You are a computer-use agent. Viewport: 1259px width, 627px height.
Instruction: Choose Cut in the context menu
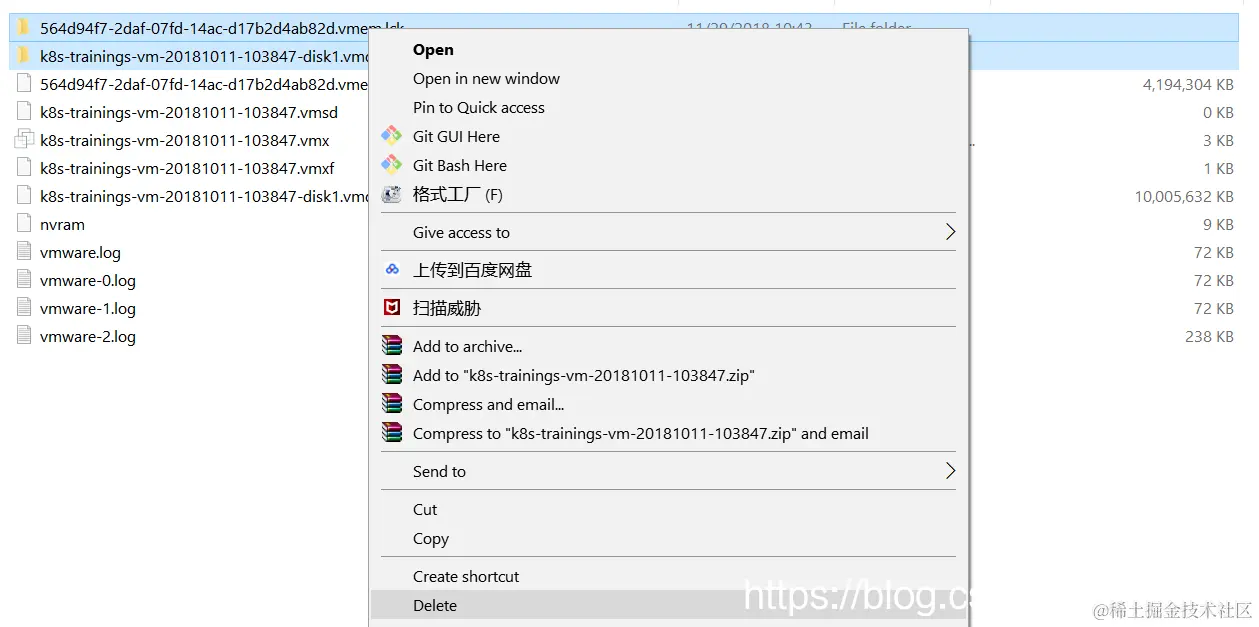point(425,509)
